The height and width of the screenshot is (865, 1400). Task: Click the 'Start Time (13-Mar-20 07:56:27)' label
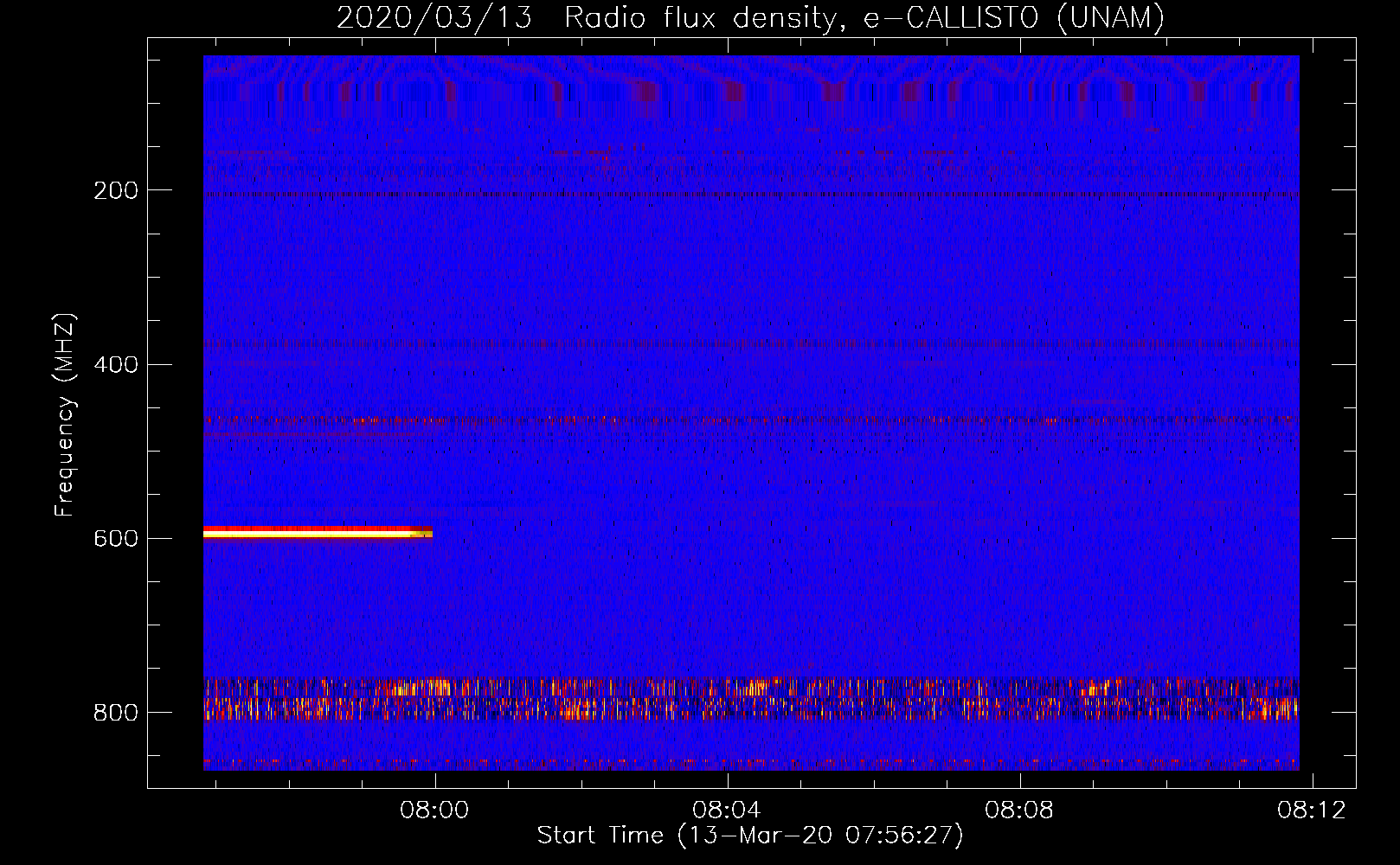click(x=750, y=836)
